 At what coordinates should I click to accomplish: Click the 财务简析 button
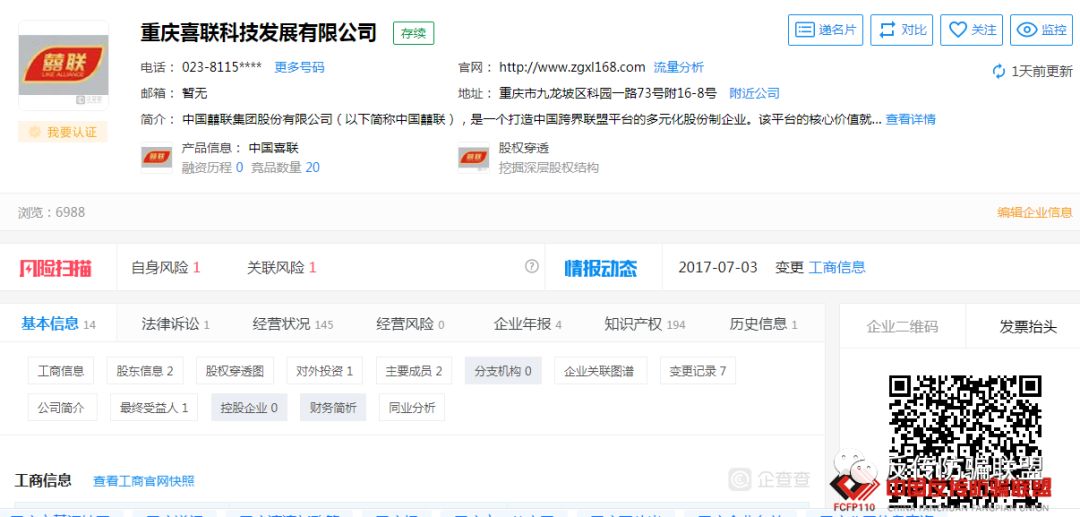coord(333,408)
